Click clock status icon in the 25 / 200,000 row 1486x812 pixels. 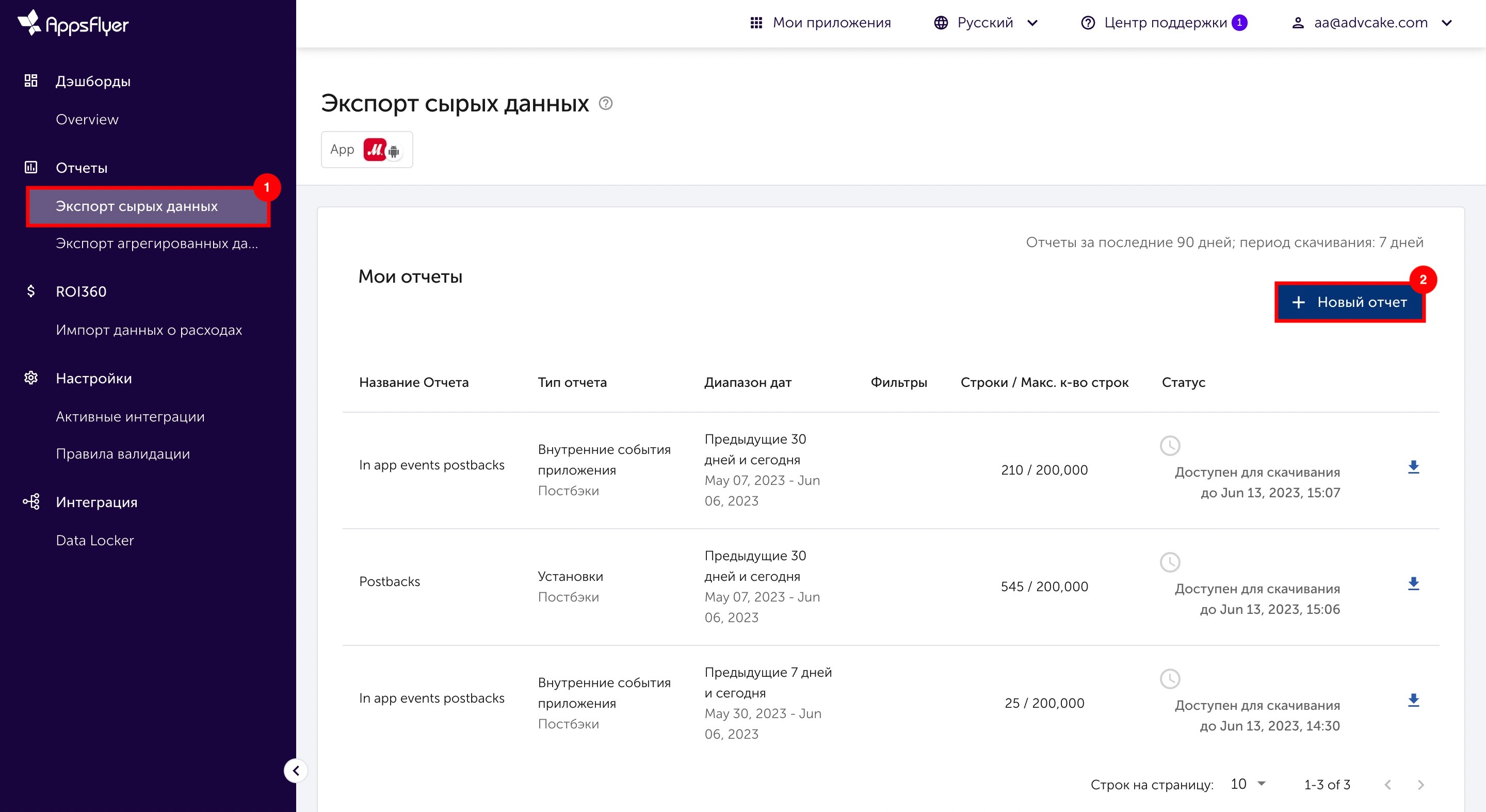click(1170, 679)
